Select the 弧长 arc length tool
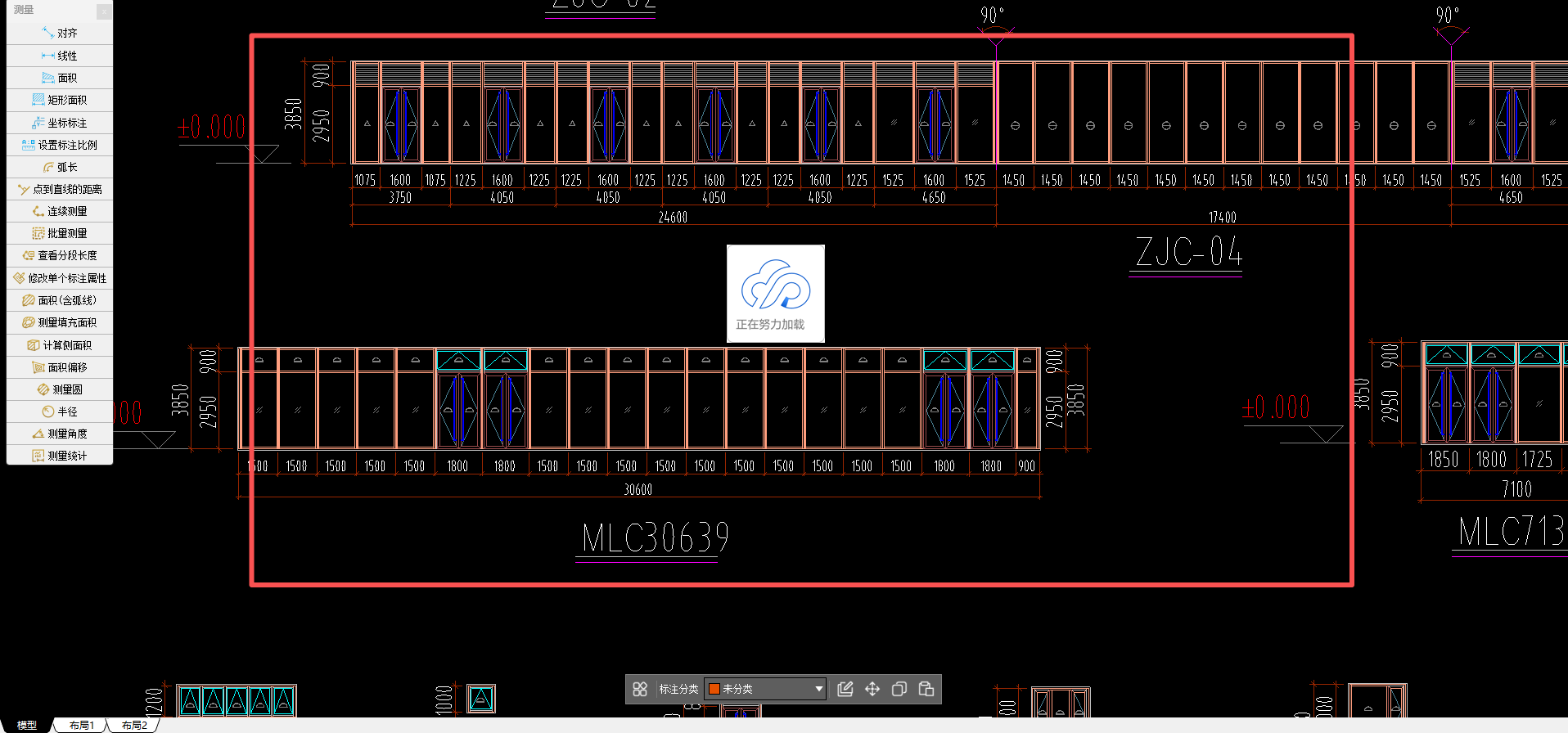 tap(60, 167)
